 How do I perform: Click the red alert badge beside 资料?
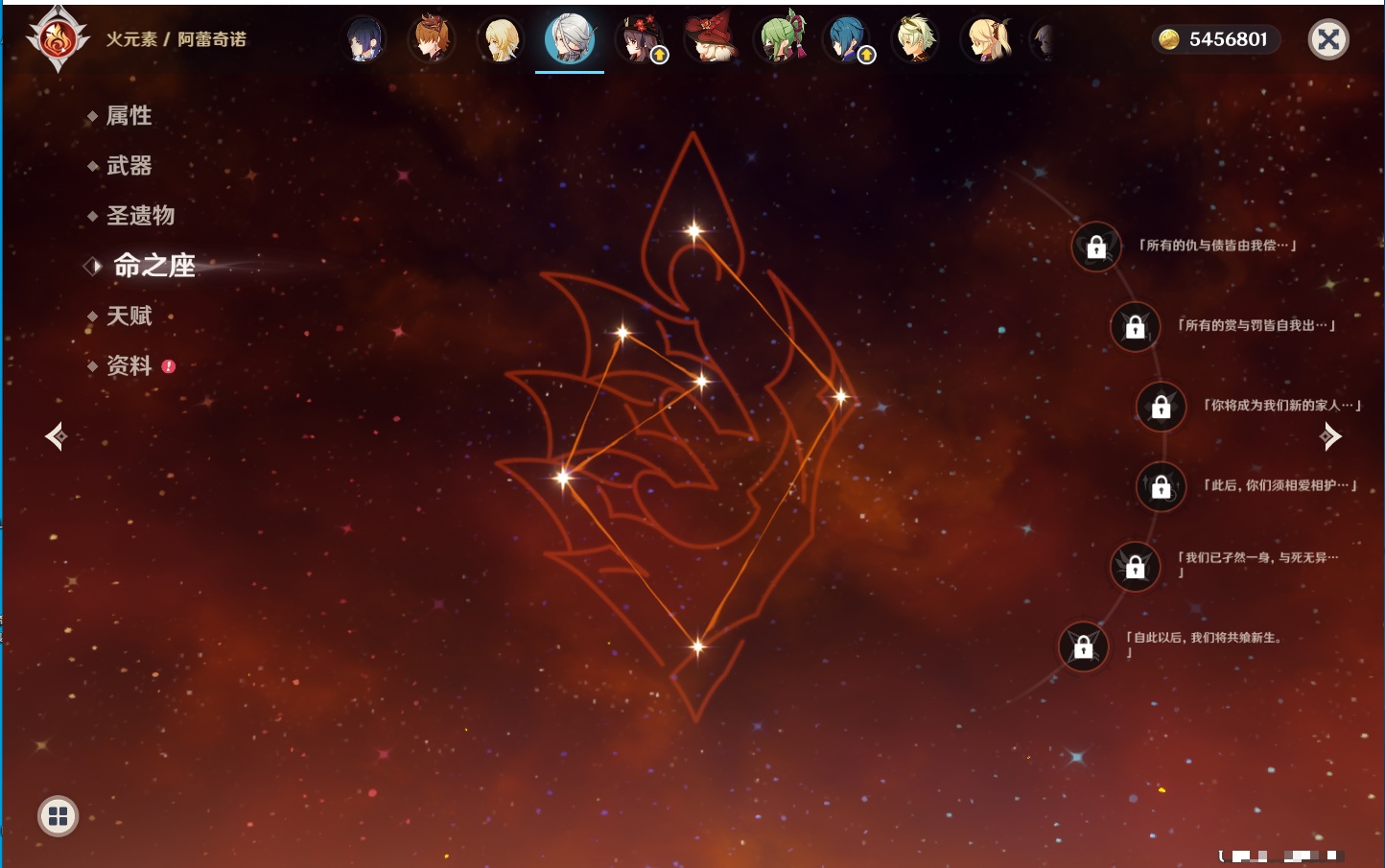coord(169,366)
